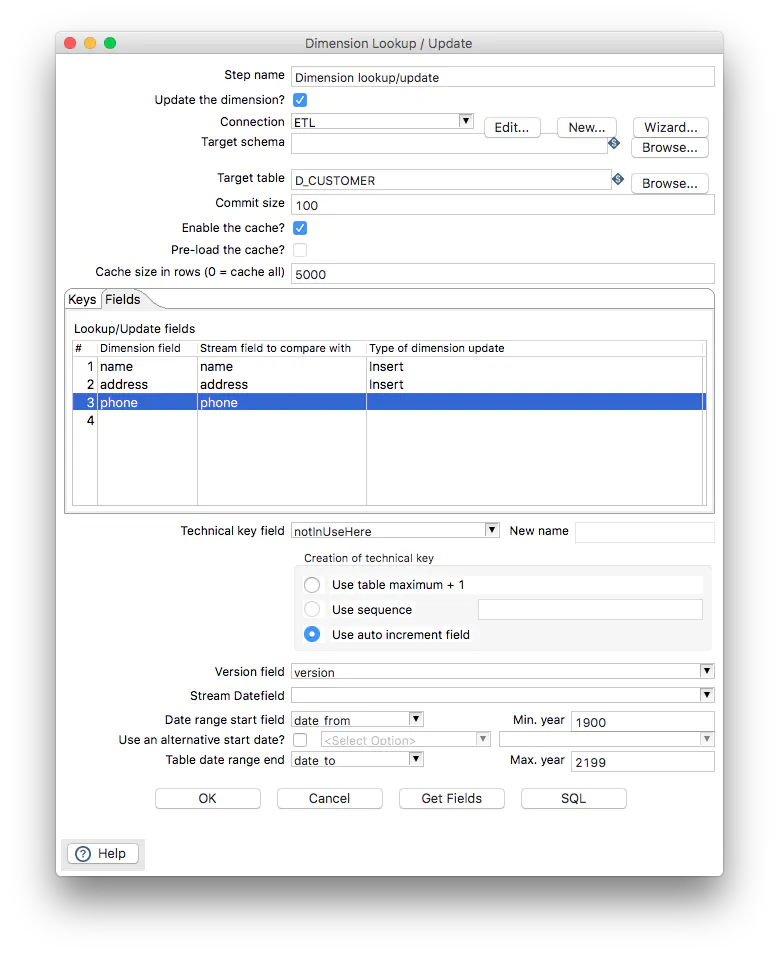Browse for the target table
Image resolution: width=779 pixels, height=956 pixels.
click(669, 184)
